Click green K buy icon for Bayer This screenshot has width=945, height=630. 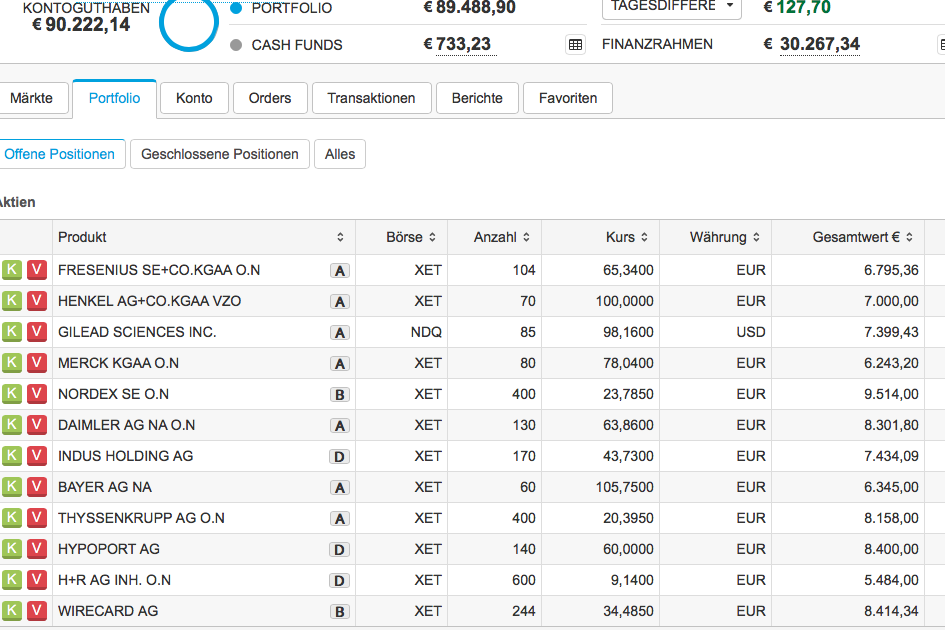tap(12, 487)
